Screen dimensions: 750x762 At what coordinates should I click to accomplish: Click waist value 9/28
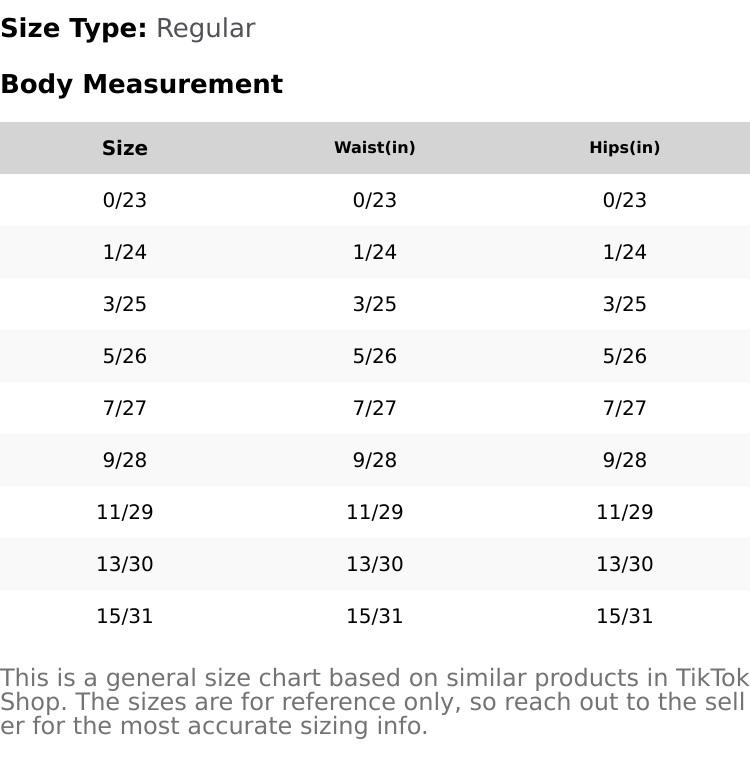point(375,460)
